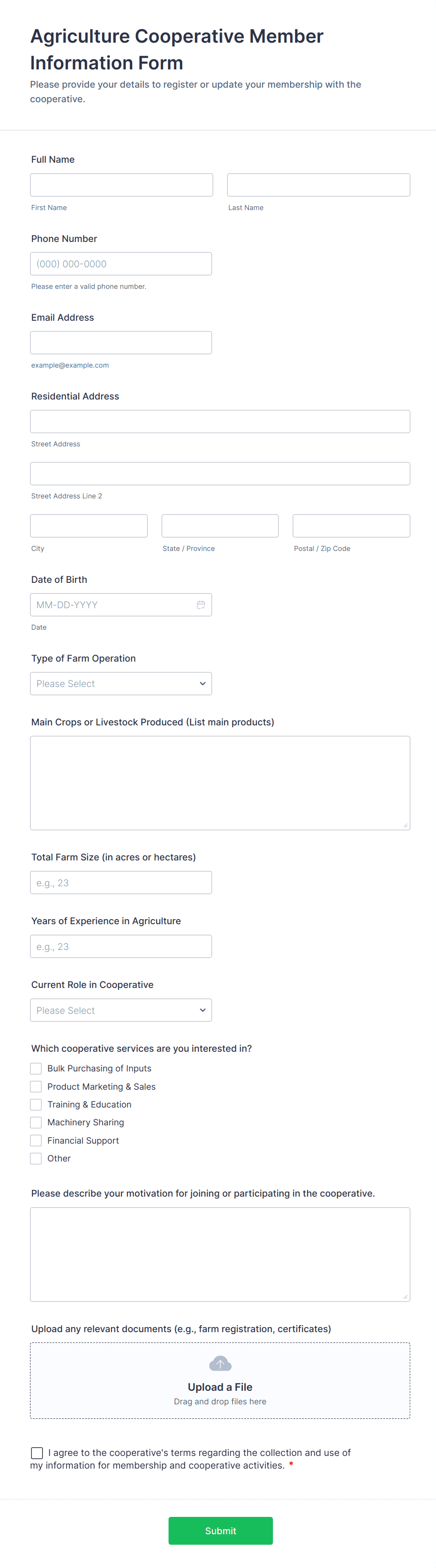Click the Main Crops or Livestock textarea
436x1568 pixels.
pyautogui.click(x=220, y=782)
